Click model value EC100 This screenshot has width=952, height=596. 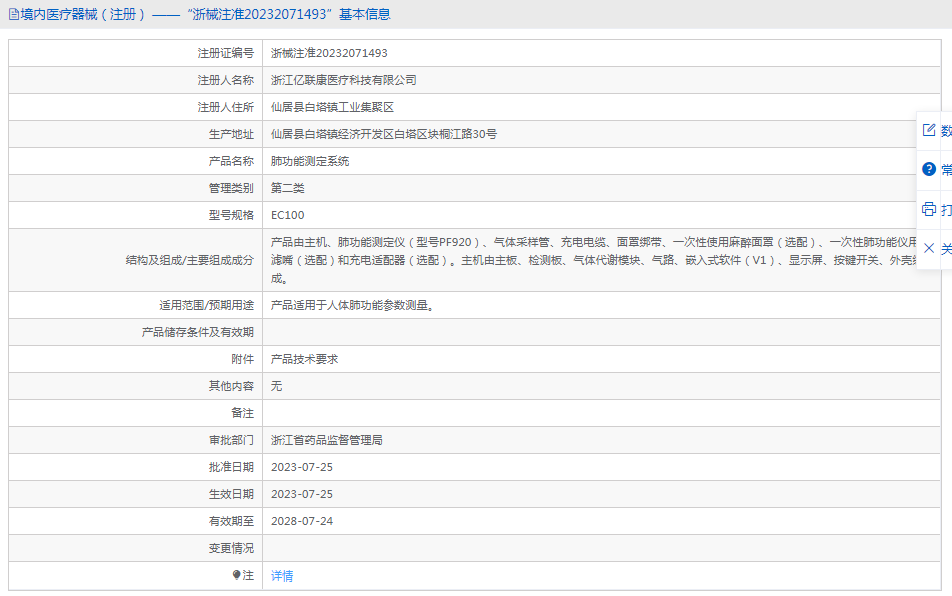pos(287,215)
